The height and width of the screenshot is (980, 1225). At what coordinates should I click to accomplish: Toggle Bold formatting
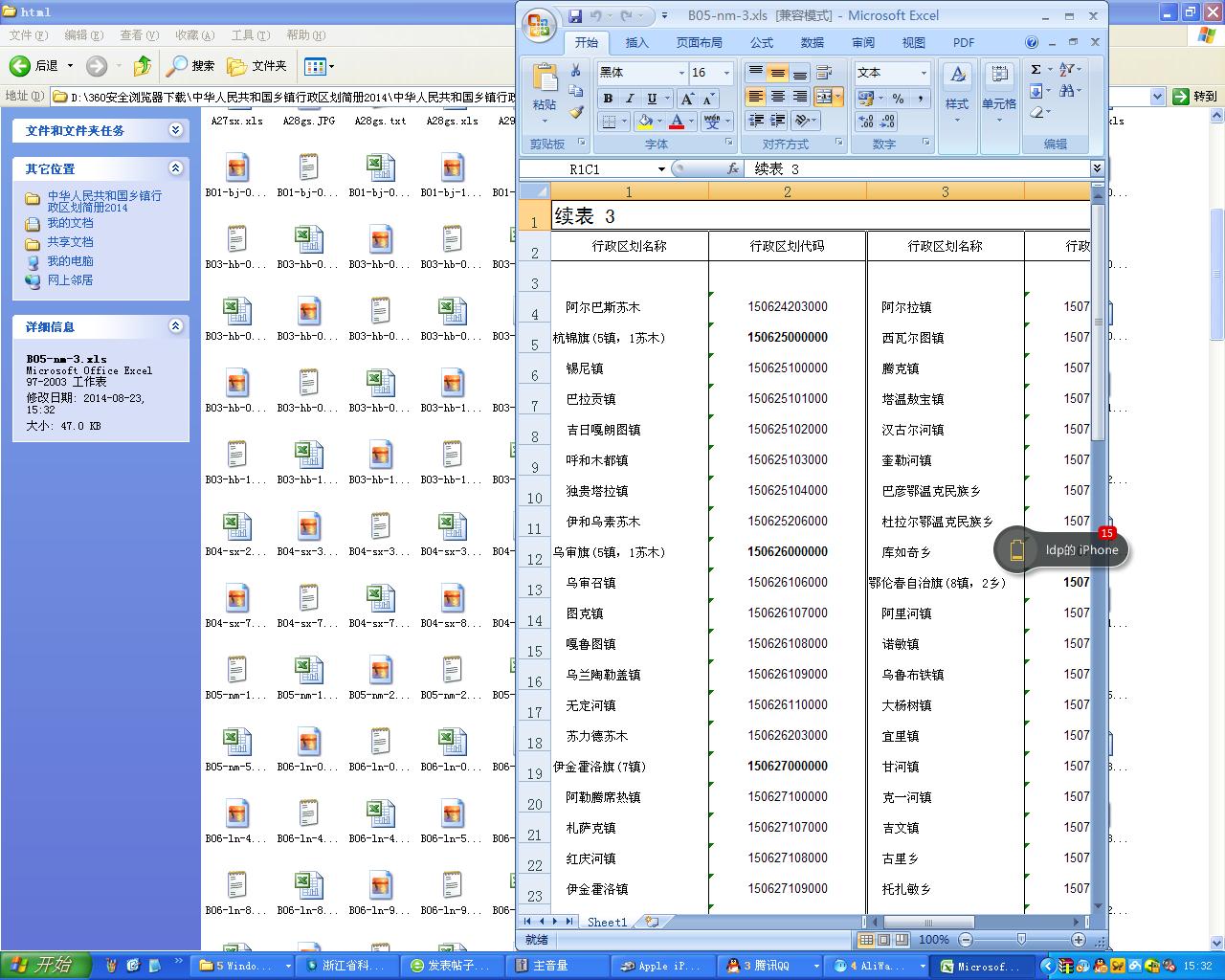pyautogui.click(x=608, y=99)
